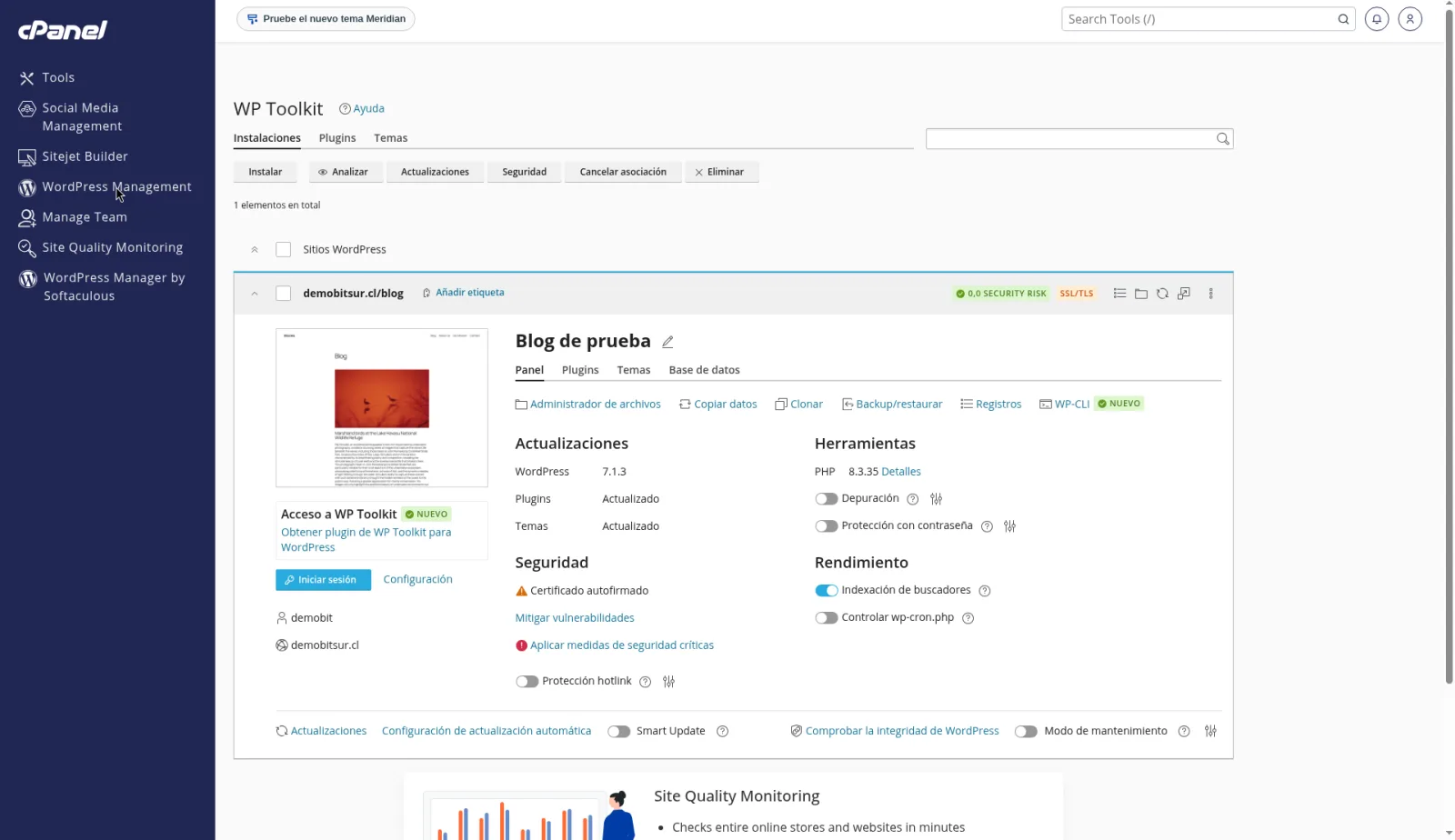Open Administrador de archivos
This screenshot has width=1455, height=840.
588,405
